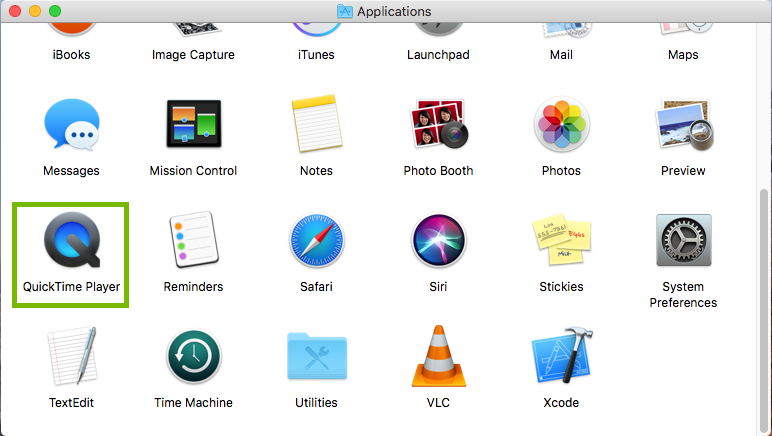The width and height of the screenshot is (772, 436).
Task: Click the vertical scrollbar thumb
Action: (x=764, y=312)
